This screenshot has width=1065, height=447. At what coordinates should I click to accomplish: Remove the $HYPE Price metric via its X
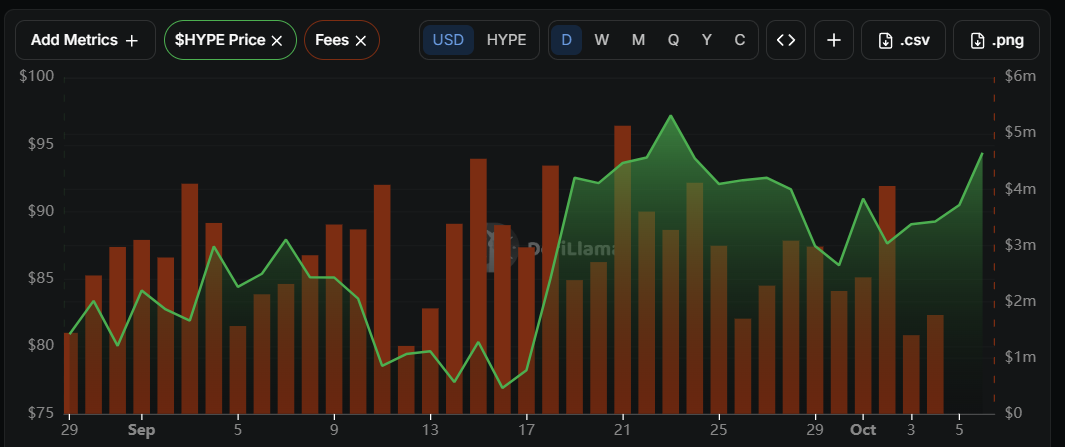click(276, 41)
